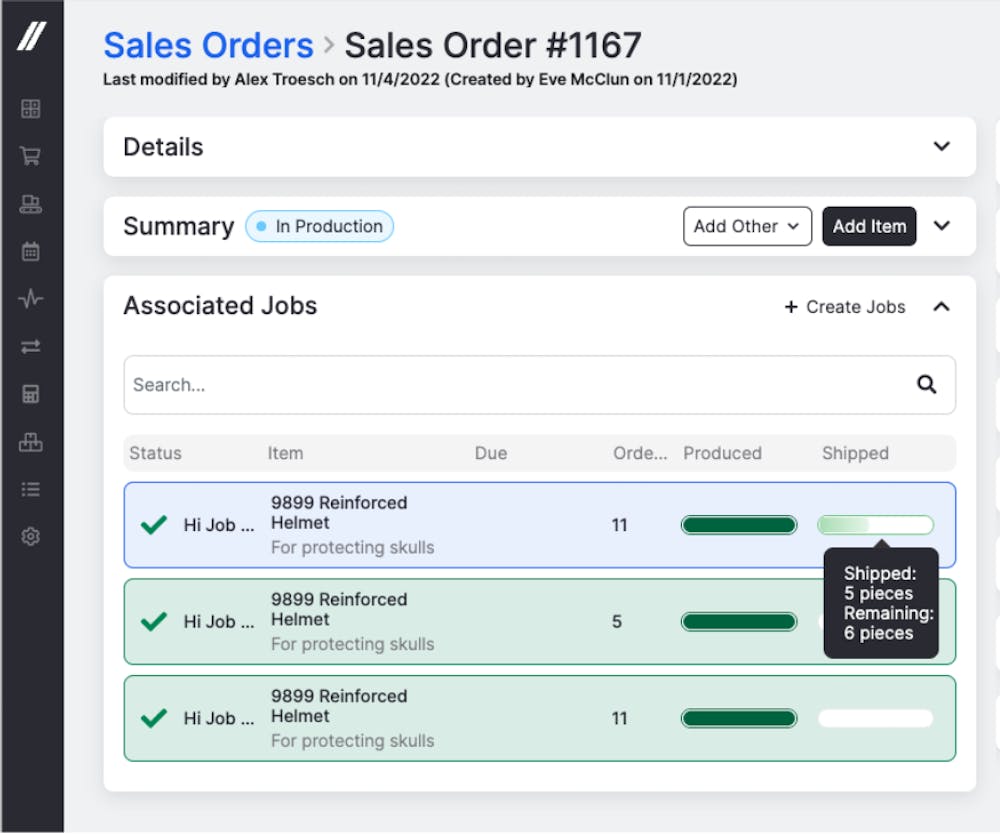The image size is (1000, 834).
Task: Open the Add Other dropdown
Action: (747, 226)
